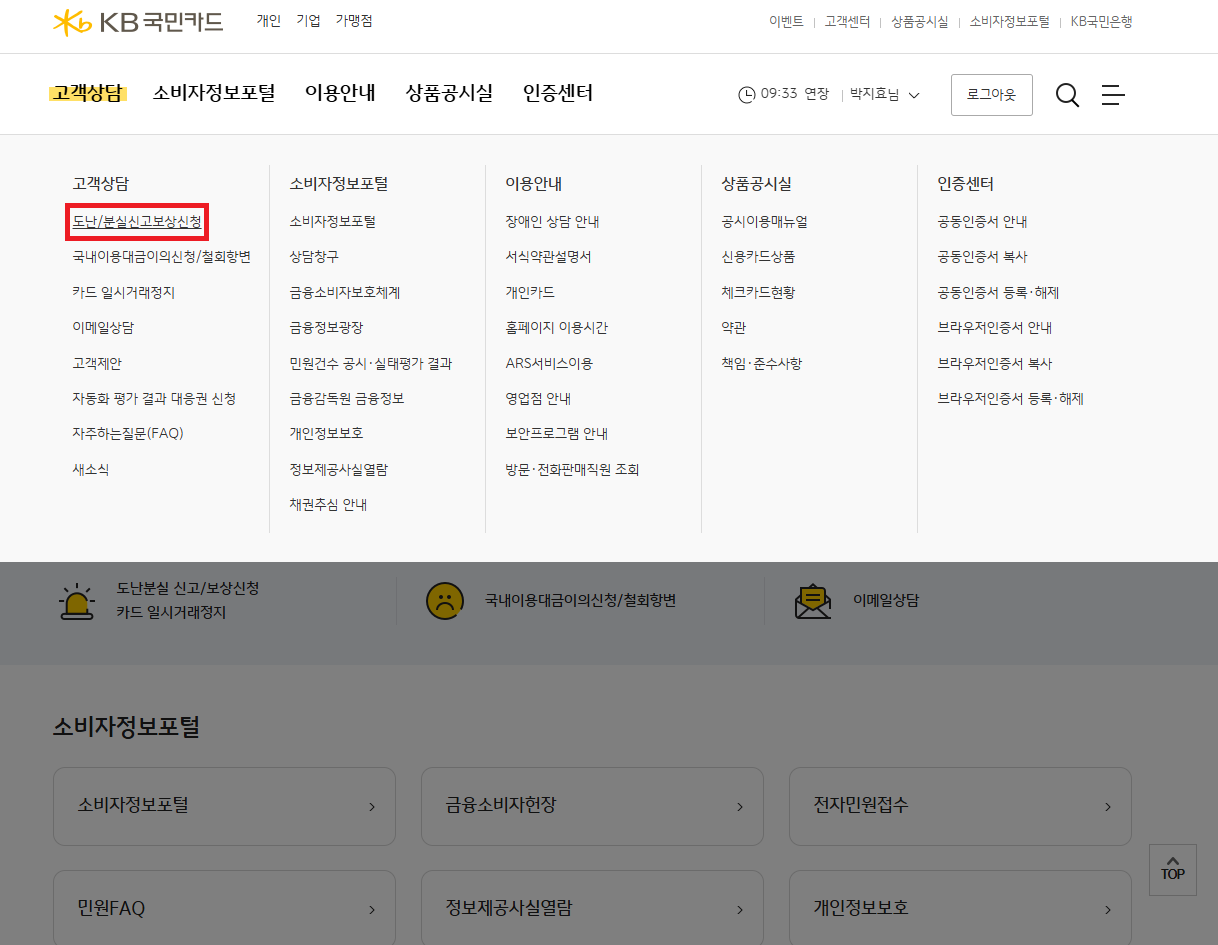Click the envelope icon for 이메일상담

coord(812,600)
